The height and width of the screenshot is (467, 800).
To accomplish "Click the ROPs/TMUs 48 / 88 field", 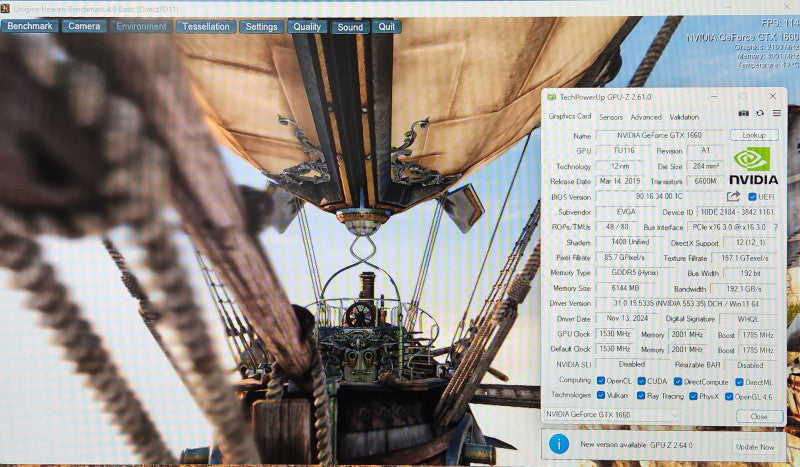I will pyautogui.click(x=617, y=227).
